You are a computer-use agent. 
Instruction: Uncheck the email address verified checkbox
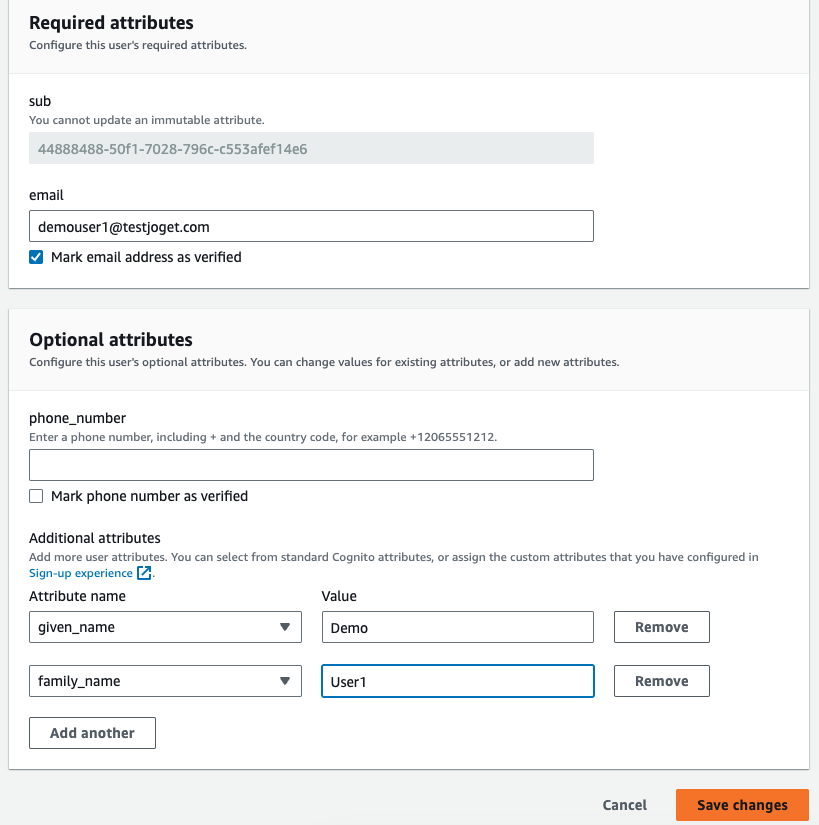point(37,257)
